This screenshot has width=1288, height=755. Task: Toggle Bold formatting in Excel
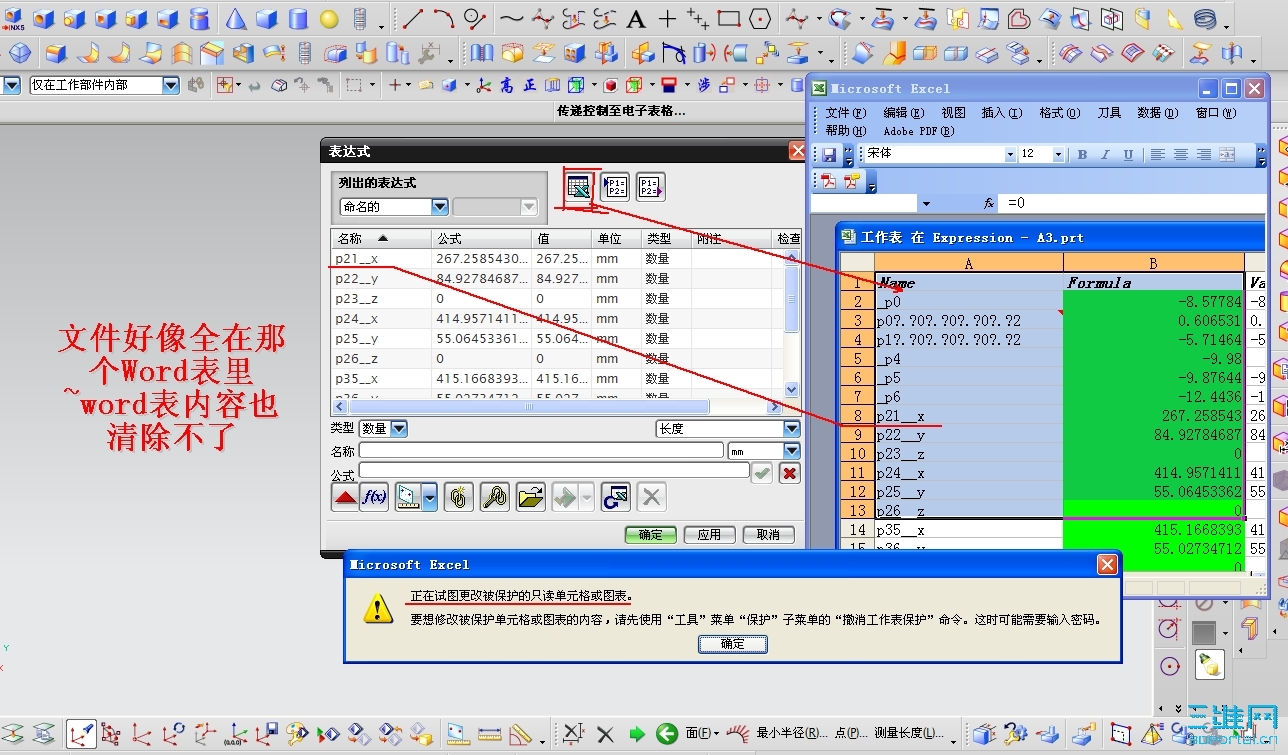pos(1082,155)
